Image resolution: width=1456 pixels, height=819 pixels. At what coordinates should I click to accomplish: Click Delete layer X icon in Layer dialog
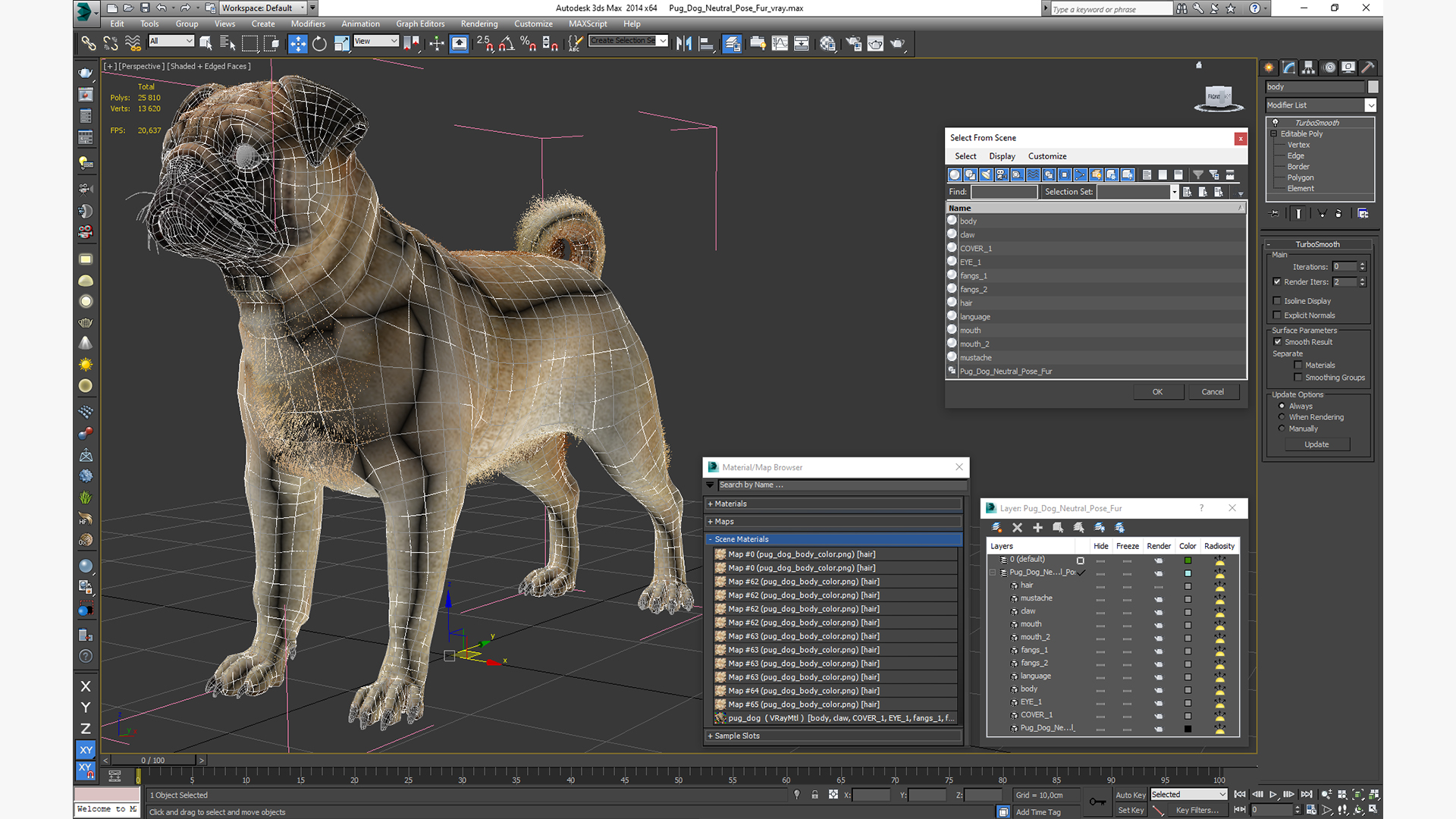(1017, 527)
